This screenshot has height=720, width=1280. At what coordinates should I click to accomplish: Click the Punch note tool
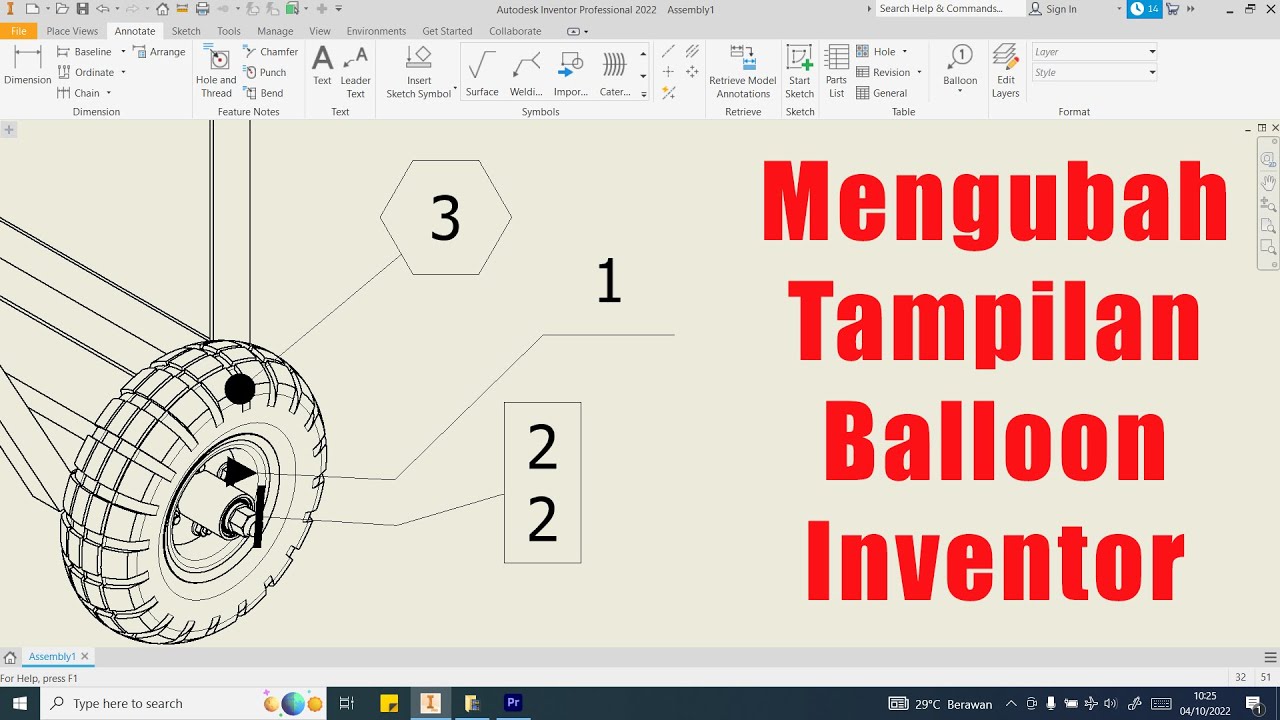pos(265,72)
